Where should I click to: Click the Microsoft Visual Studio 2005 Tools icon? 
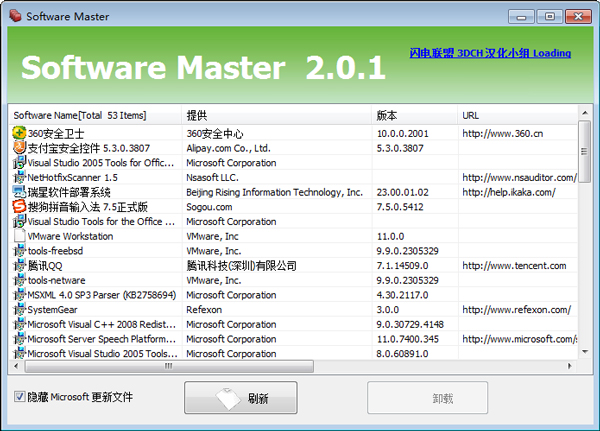pos(19,353)
